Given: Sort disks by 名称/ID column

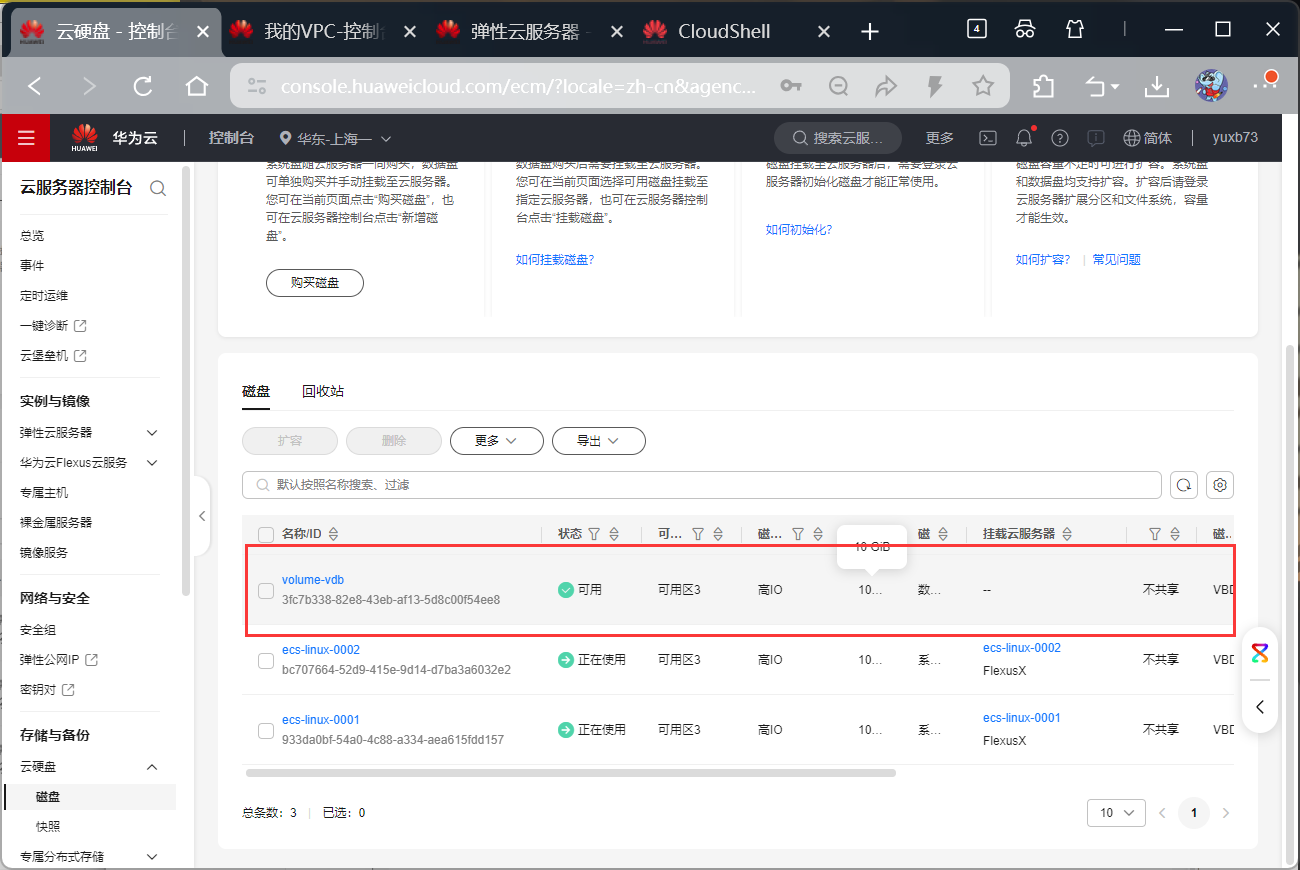Looking at the screenshot, I should (x=334, y=534).
